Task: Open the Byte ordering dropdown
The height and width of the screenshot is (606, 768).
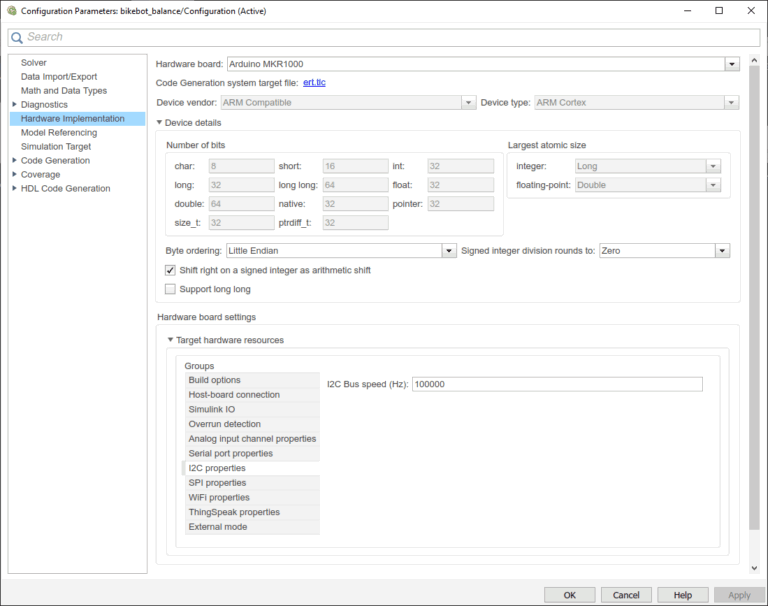Action: coord(449,251)
